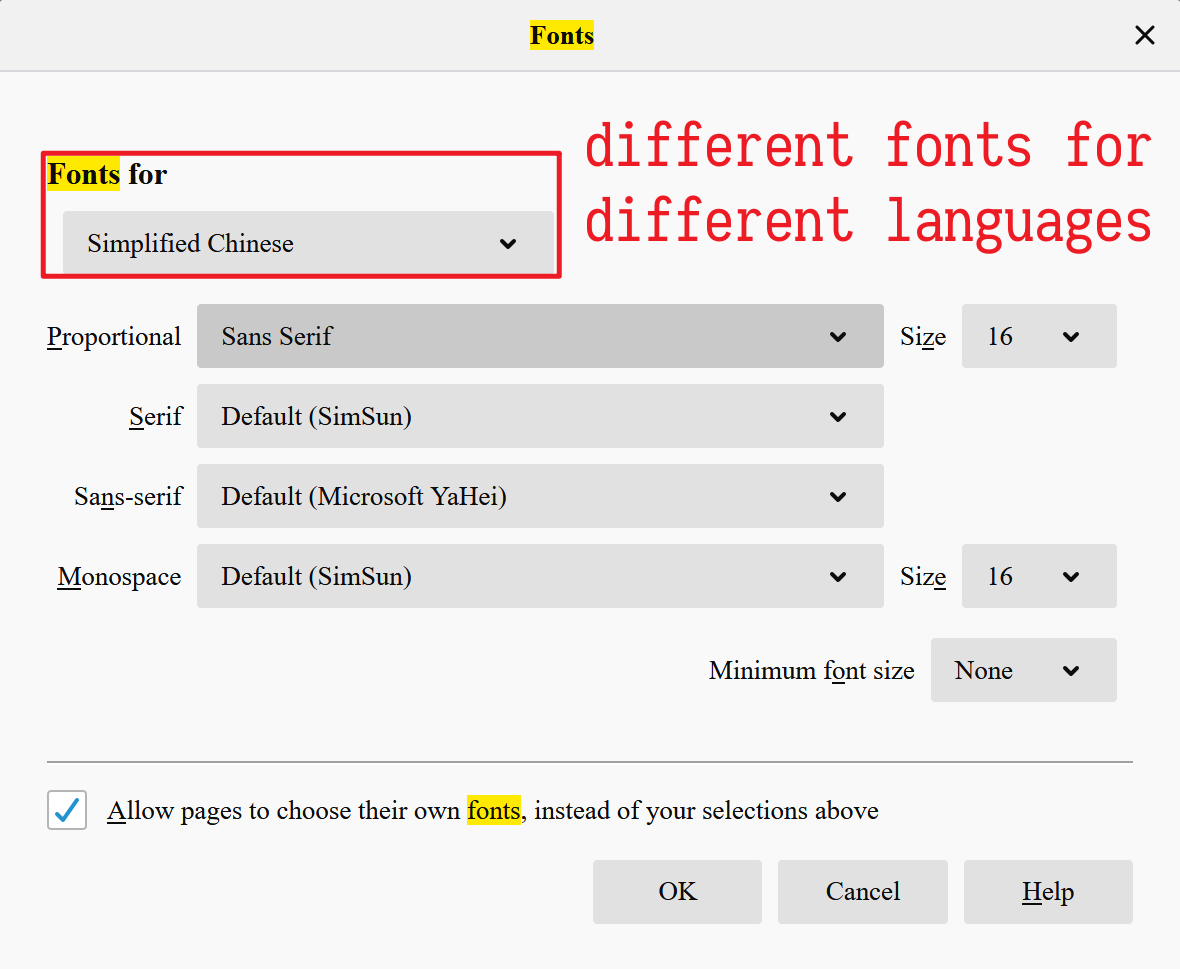Open the Serif font dropdown
This screenshot has width=1180, height=969.
(540, 416)
